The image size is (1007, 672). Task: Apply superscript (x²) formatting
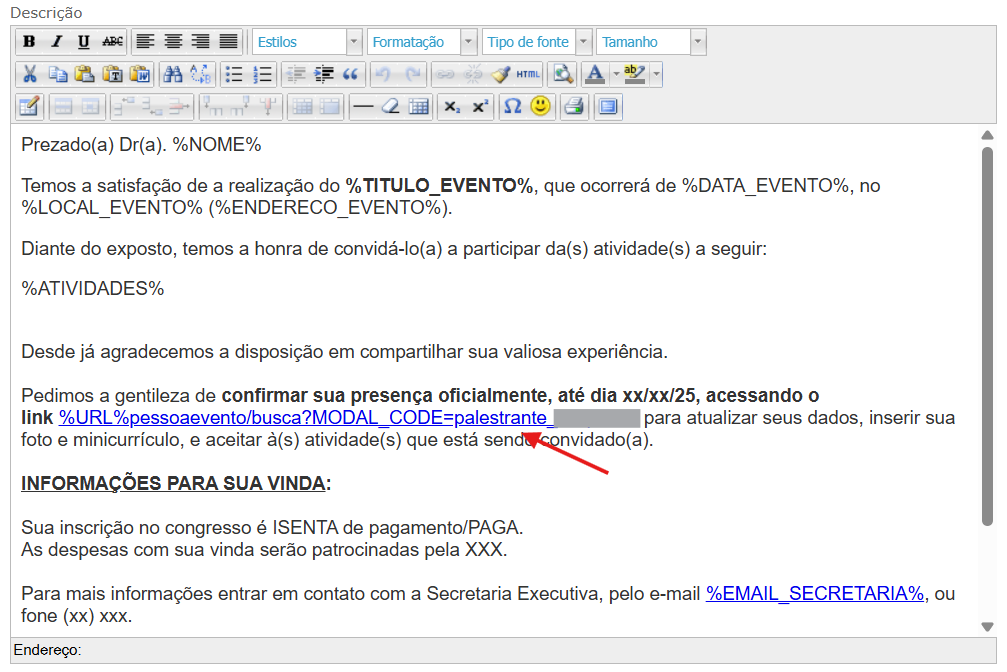pyautogui.click(x=480, y=106)
